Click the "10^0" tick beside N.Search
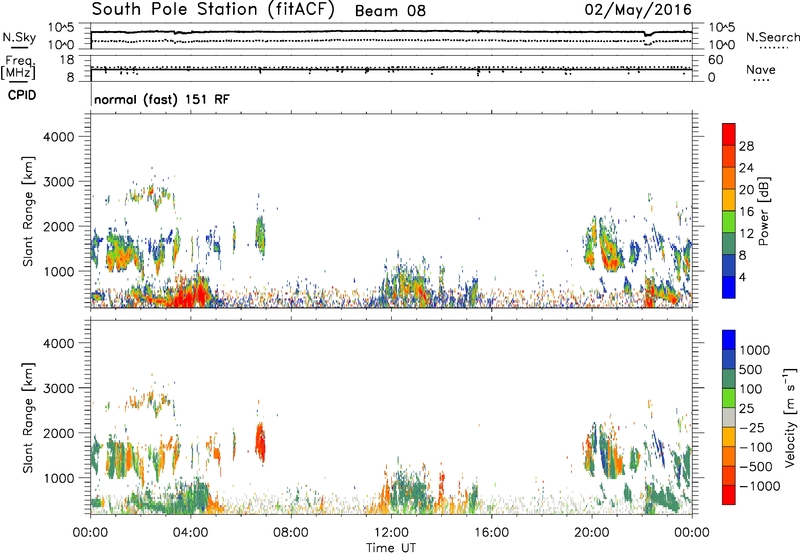 click(x=721, y=45)
